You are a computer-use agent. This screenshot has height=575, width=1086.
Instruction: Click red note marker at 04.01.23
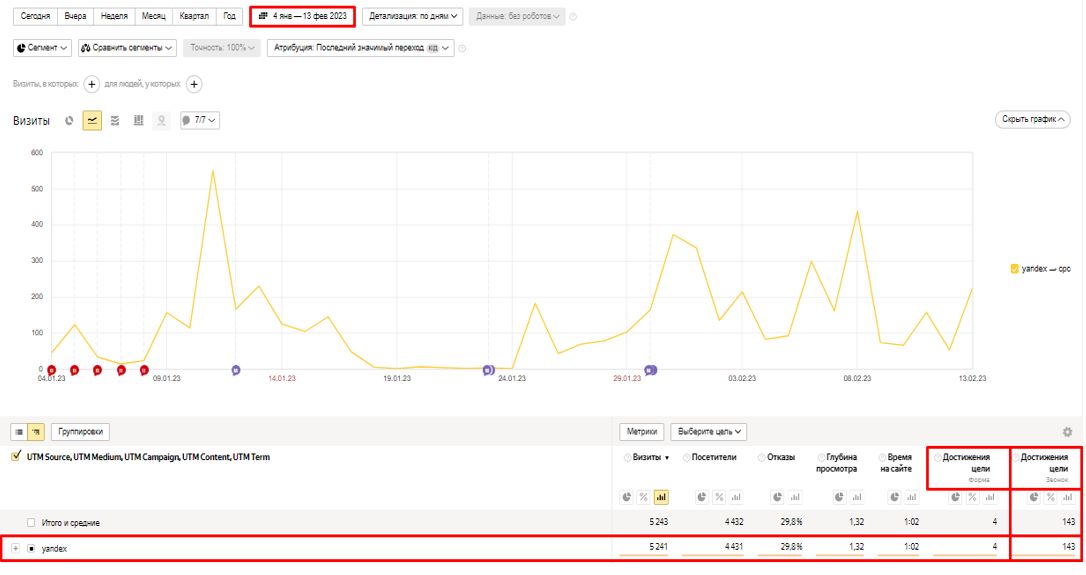[51, 371]
